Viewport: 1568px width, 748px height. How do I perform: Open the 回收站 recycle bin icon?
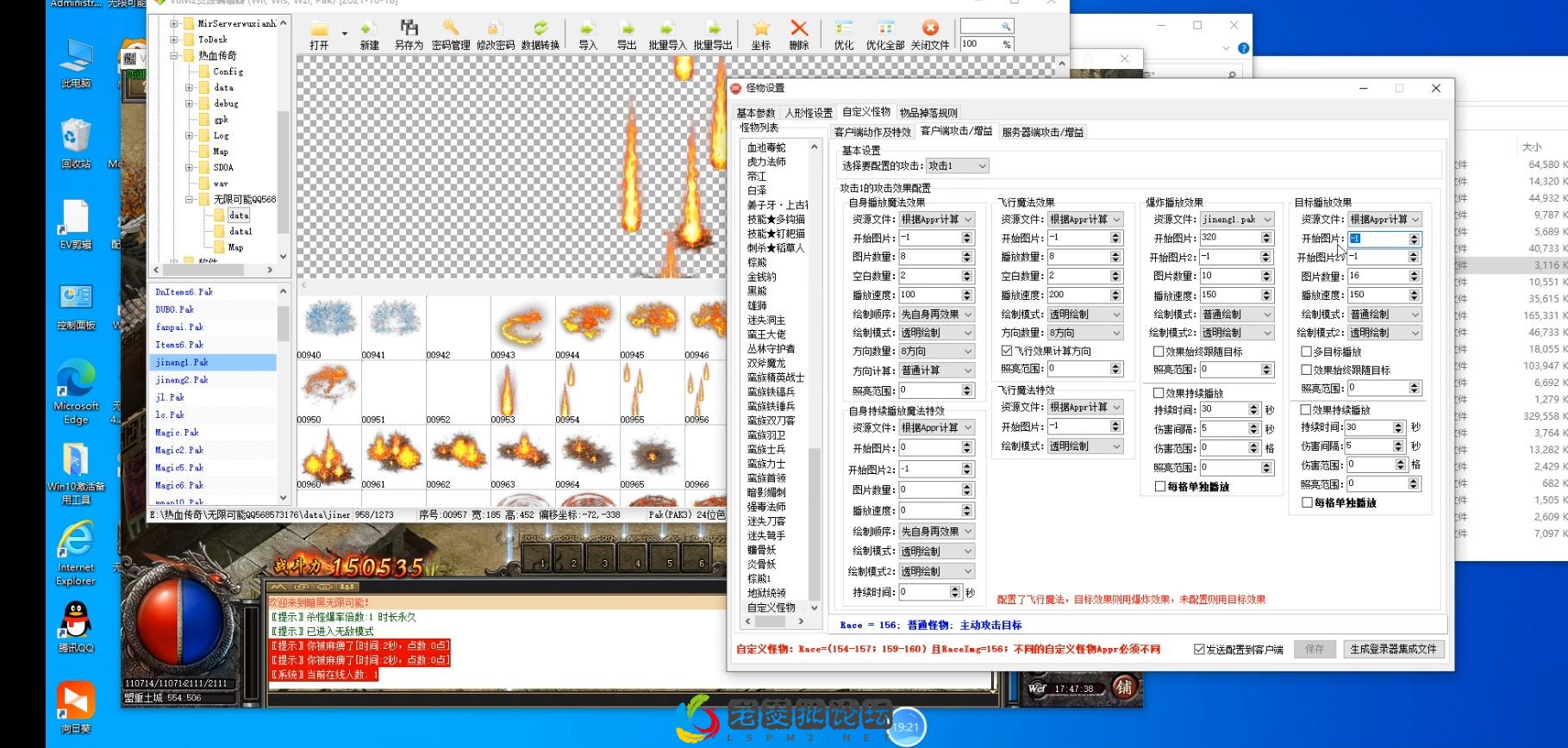(76, 144)
